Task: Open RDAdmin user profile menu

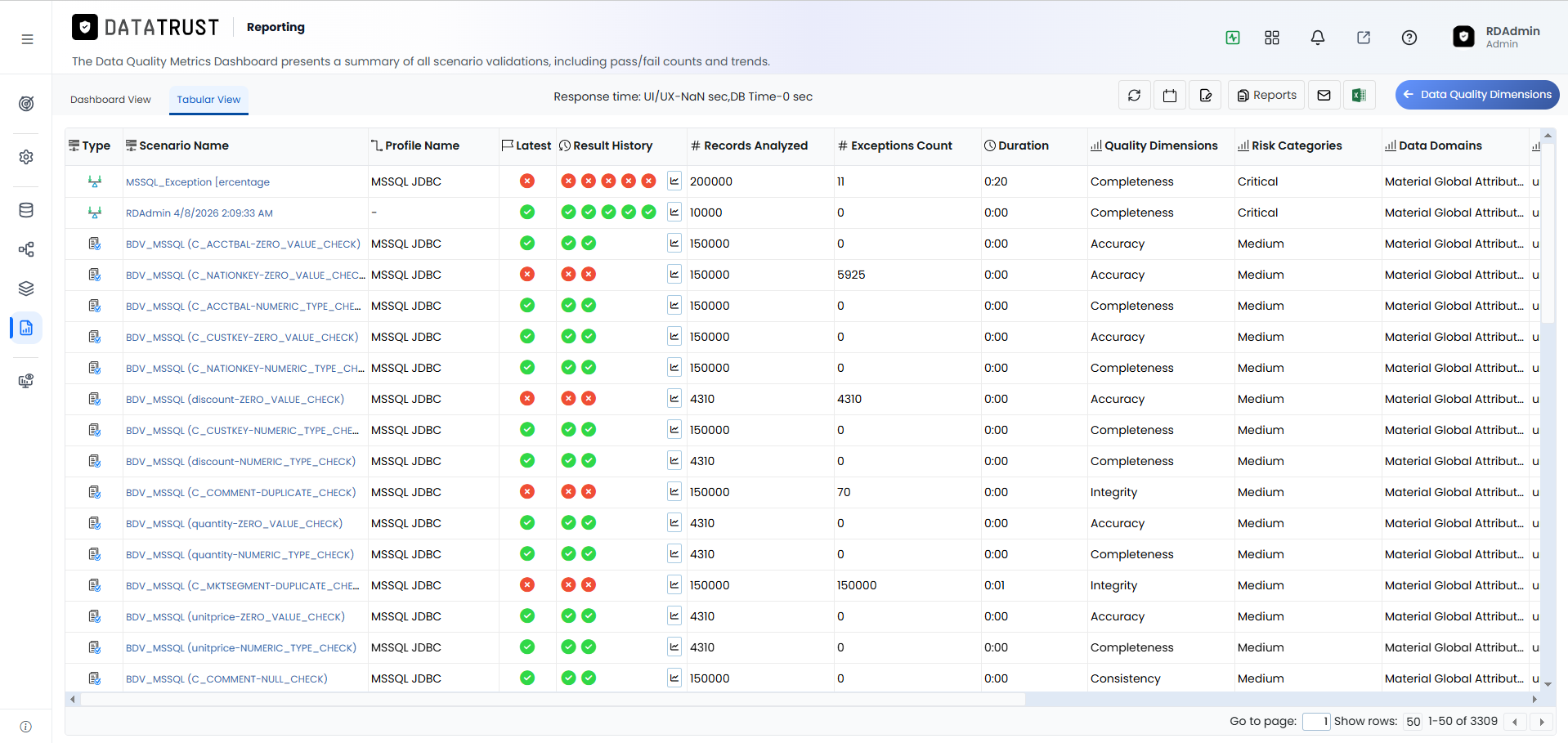Action: pyautogui.click(x=1497, y=37)
